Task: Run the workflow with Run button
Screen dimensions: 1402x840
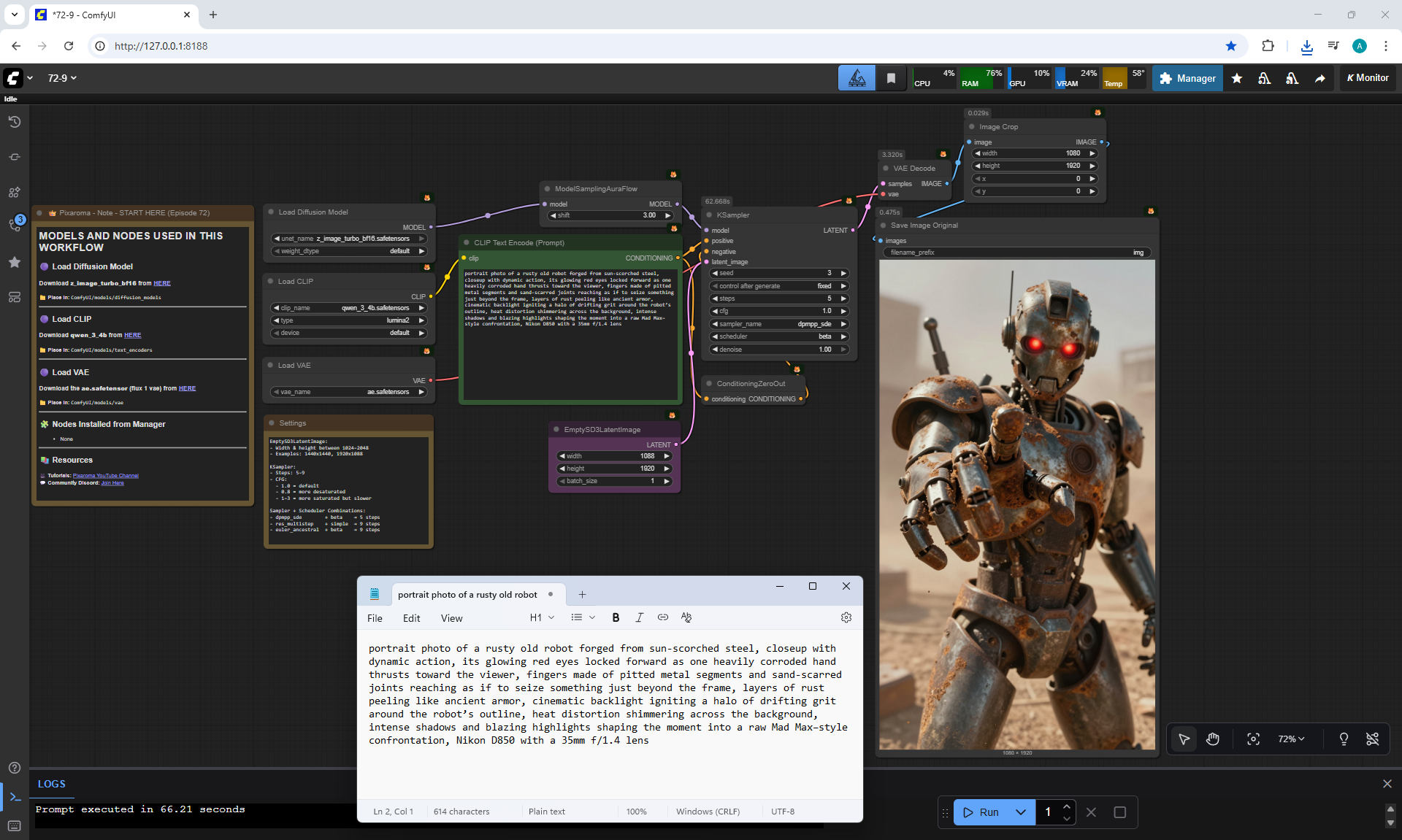Action: coord(981,812)
